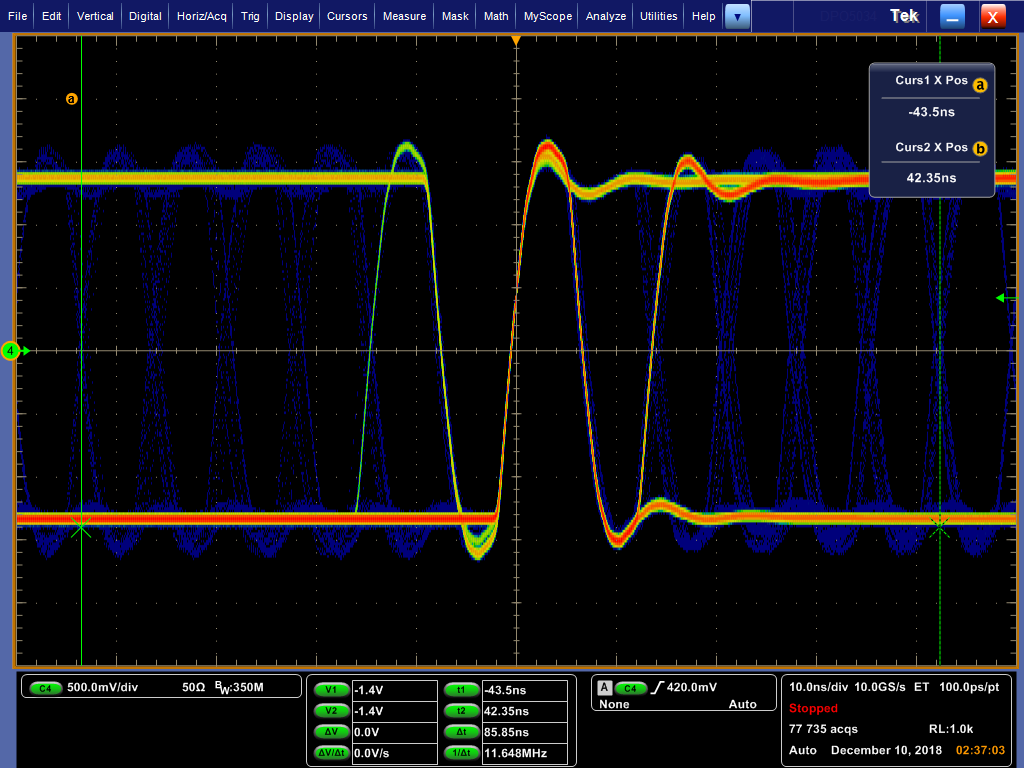Screen dimensions: 1024x768
Task: Click the C4 channel badge in vertical readout
Action: [x=45, y=688]
